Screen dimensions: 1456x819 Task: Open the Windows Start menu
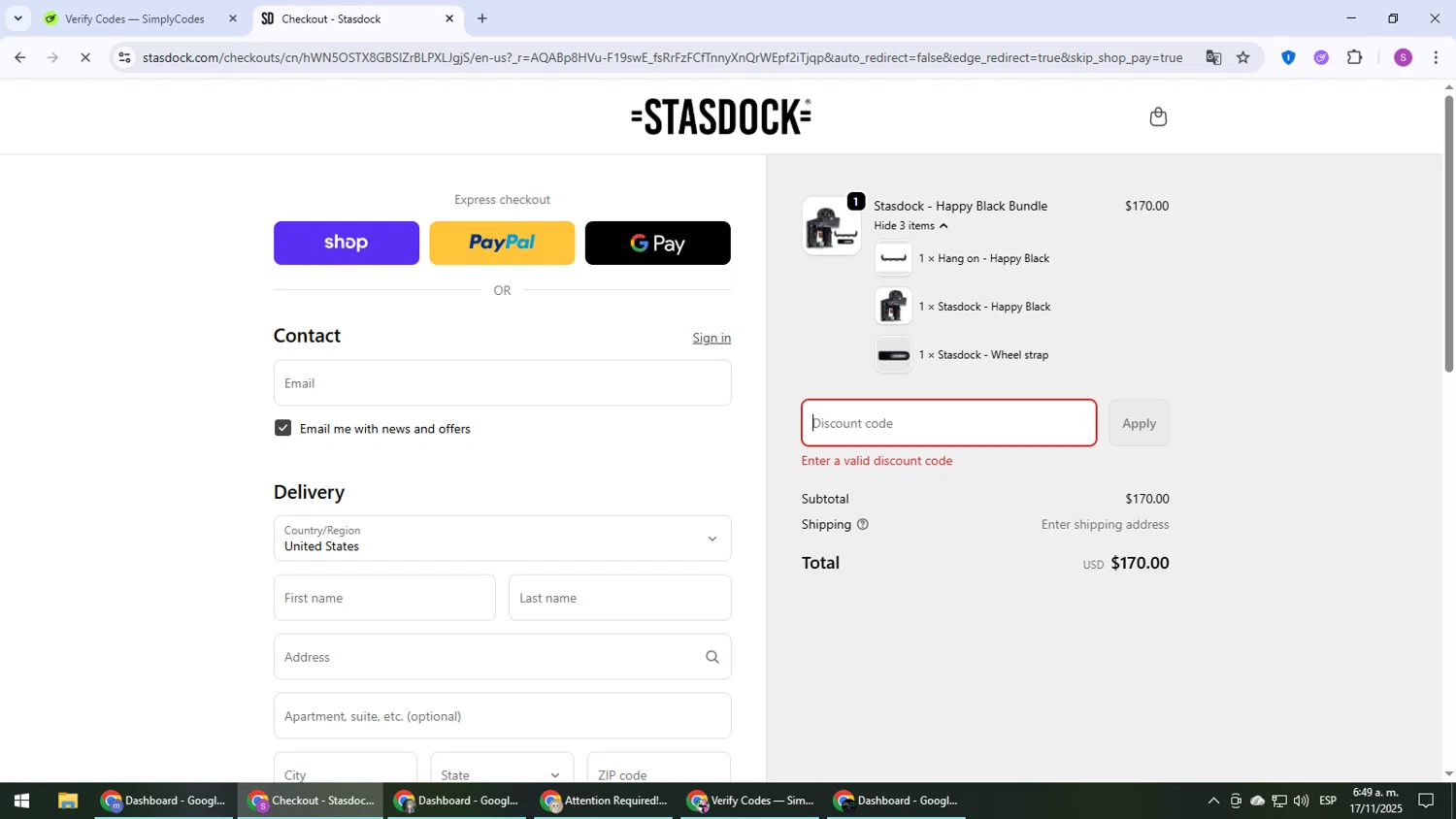coord(21,801)
